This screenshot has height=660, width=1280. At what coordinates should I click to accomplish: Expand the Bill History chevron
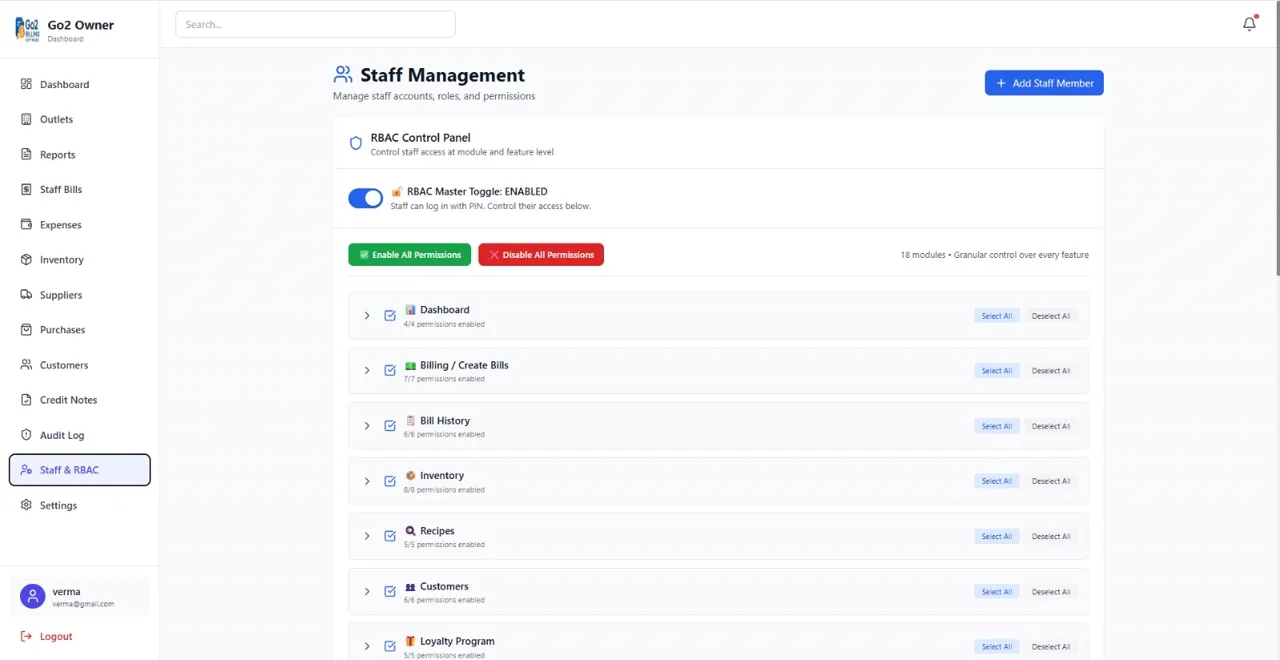point(367,426)
